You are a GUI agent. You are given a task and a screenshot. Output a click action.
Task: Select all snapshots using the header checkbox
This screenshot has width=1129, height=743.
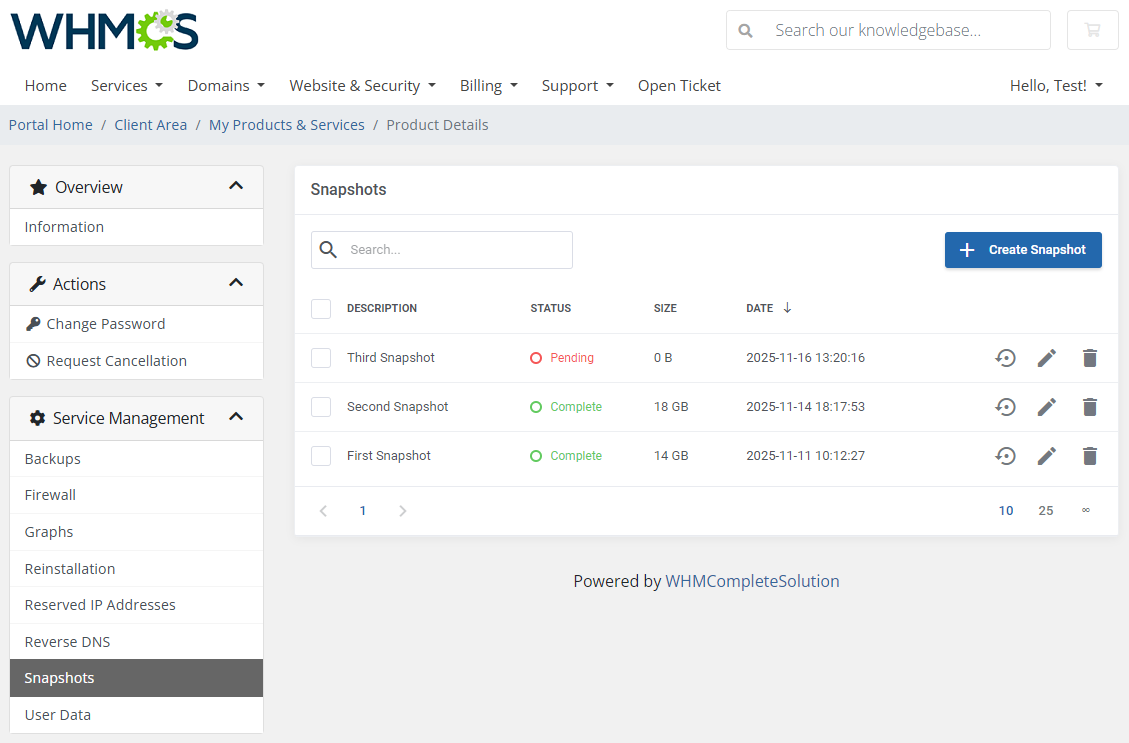tap(321, 308)
